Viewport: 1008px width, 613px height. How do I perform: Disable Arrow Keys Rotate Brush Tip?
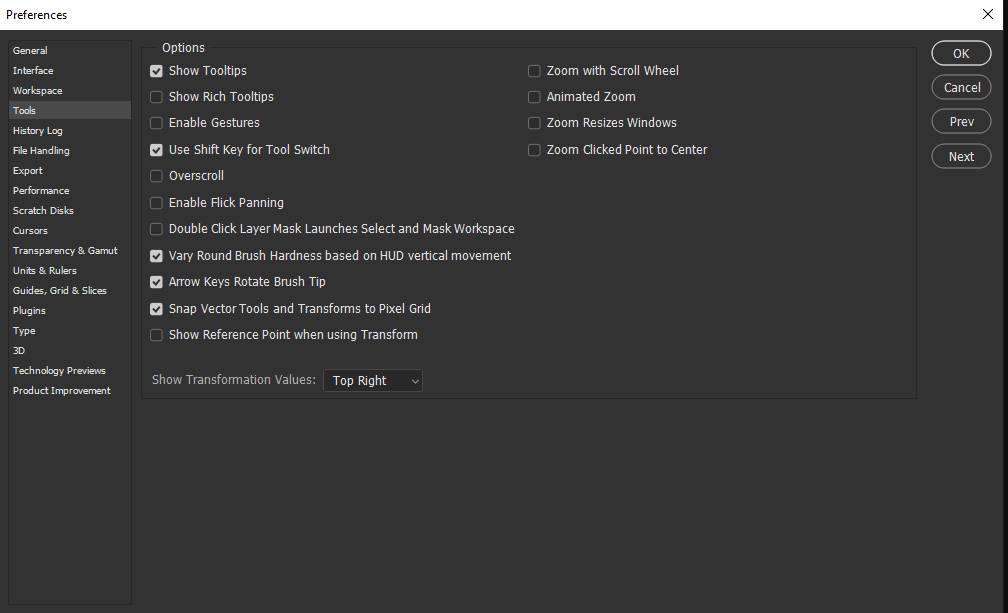(x=156, y=282)
